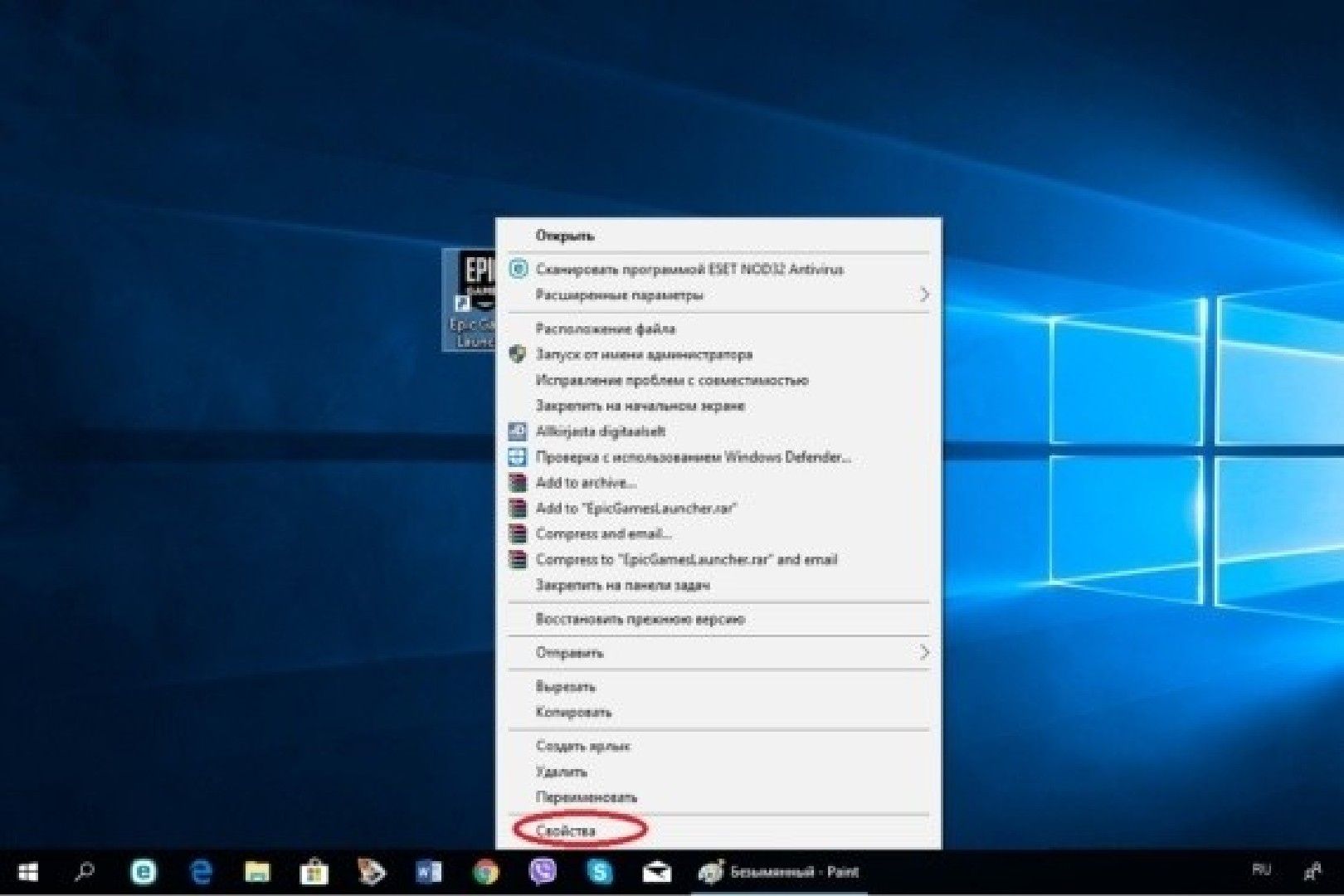Expand arrow next to Отправить
Viewport: 1344px width, 896px height.
pyautogui.click(x=924, y=653)
